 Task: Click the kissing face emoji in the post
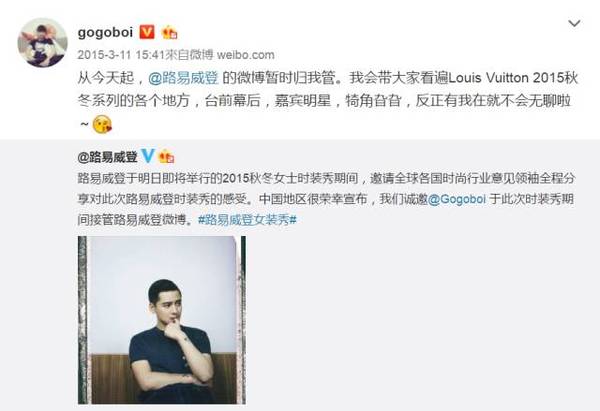coord(102,124)
